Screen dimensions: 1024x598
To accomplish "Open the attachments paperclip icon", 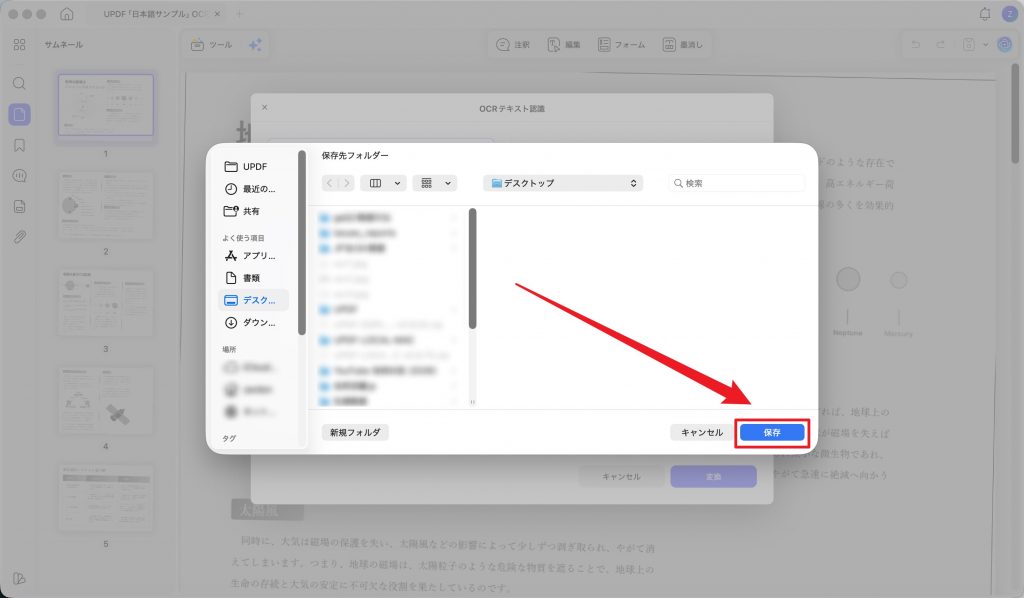I will (20, 237).
